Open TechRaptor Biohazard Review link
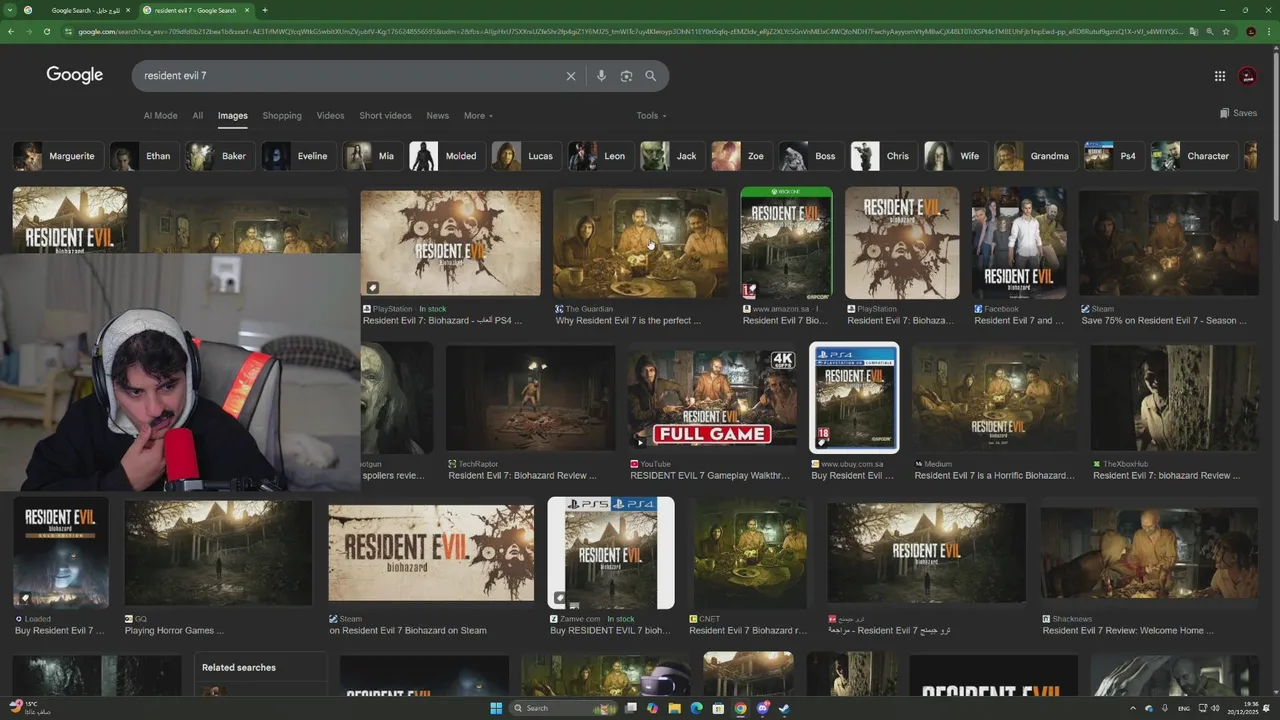Viewport: 1280px width, 720px height. (x=522, y=476)
